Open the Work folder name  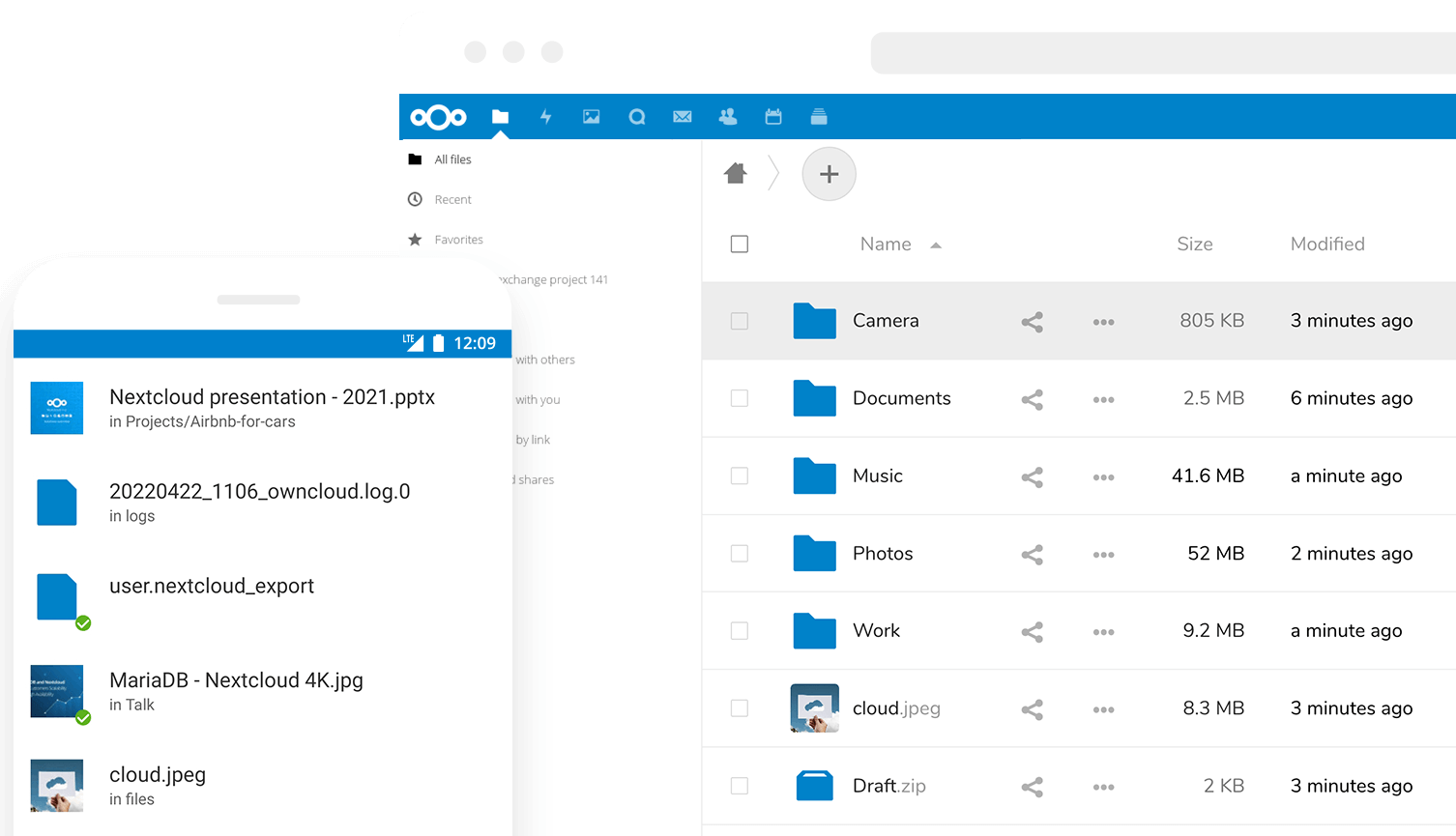click(876, 630)
